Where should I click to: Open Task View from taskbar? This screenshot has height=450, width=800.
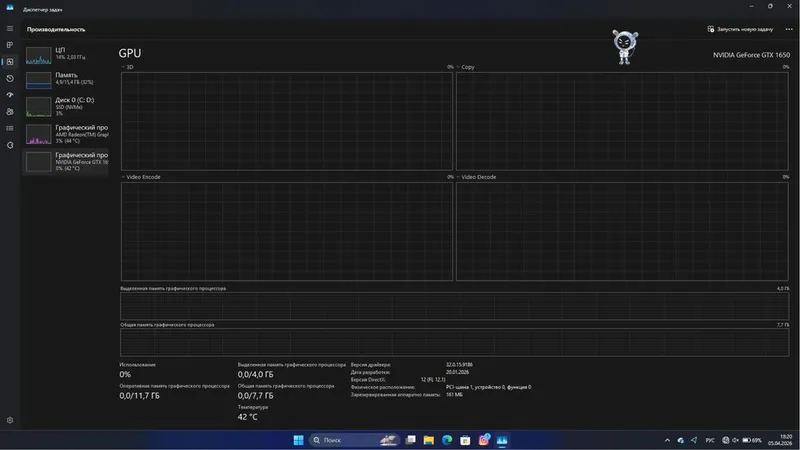point(411,440)
